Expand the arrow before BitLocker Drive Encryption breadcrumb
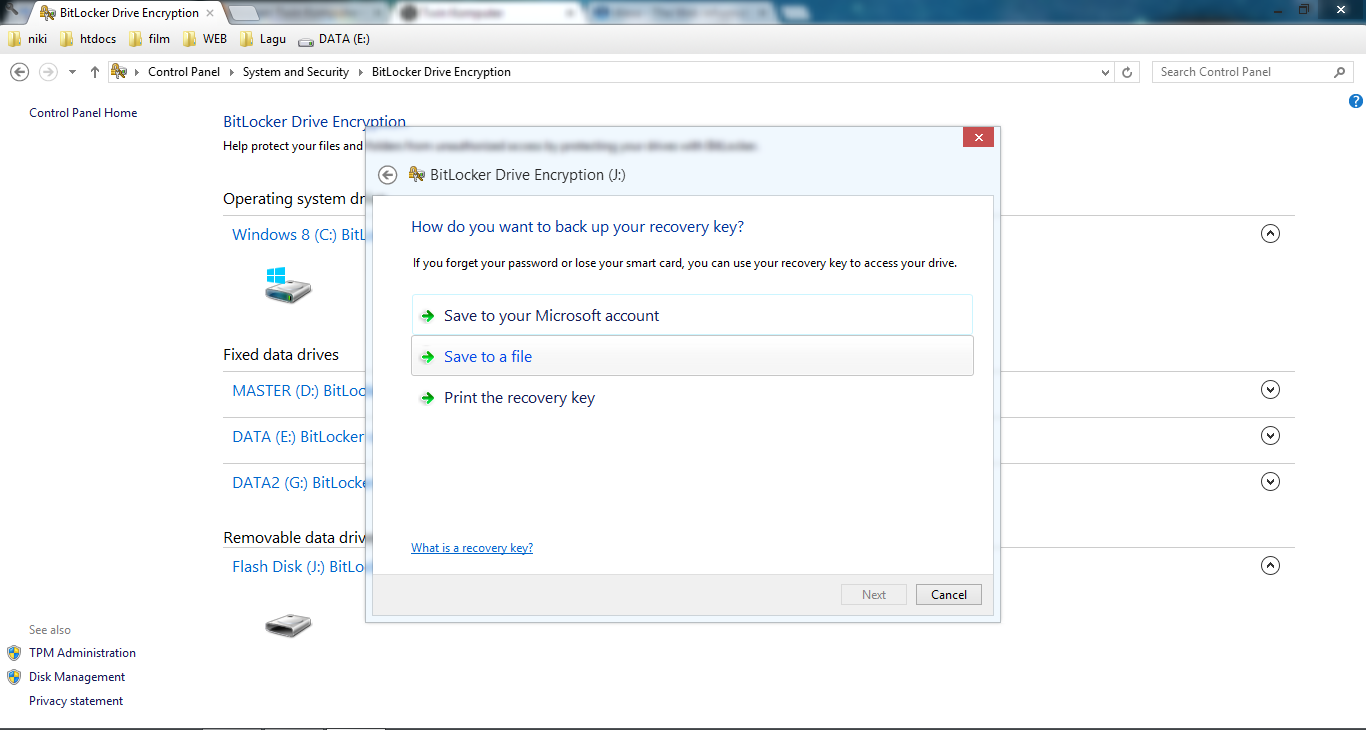1366x730 pixels. (361, 72)
